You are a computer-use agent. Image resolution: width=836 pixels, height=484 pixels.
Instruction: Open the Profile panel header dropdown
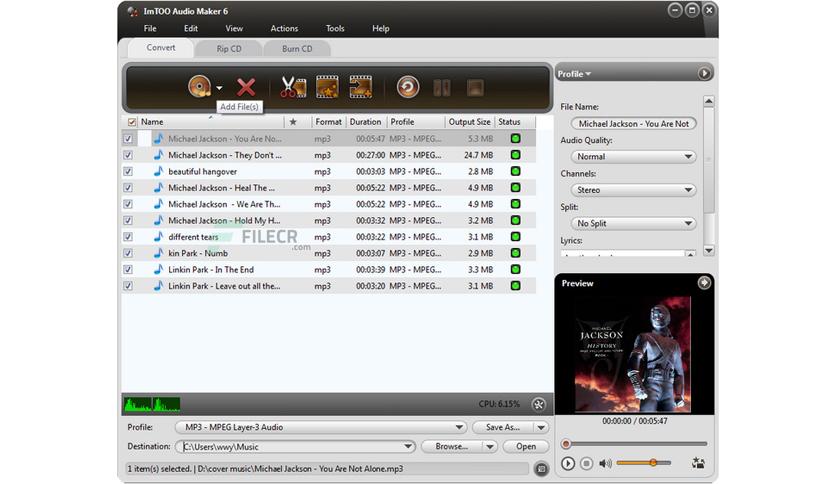574,74
